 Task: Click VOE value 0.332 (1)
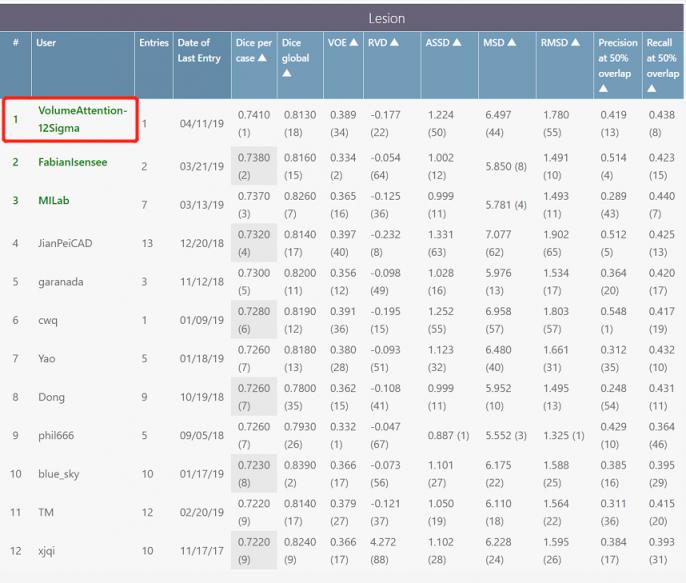click(343, 435)
